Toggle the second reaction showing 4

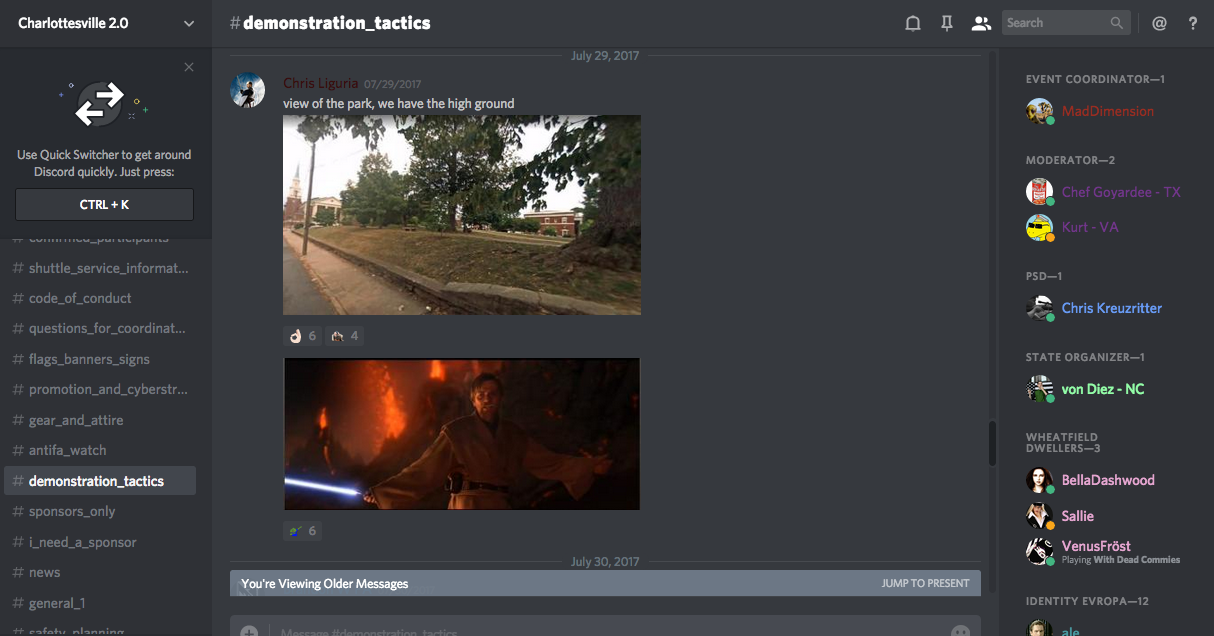click(x=344, y=336)
